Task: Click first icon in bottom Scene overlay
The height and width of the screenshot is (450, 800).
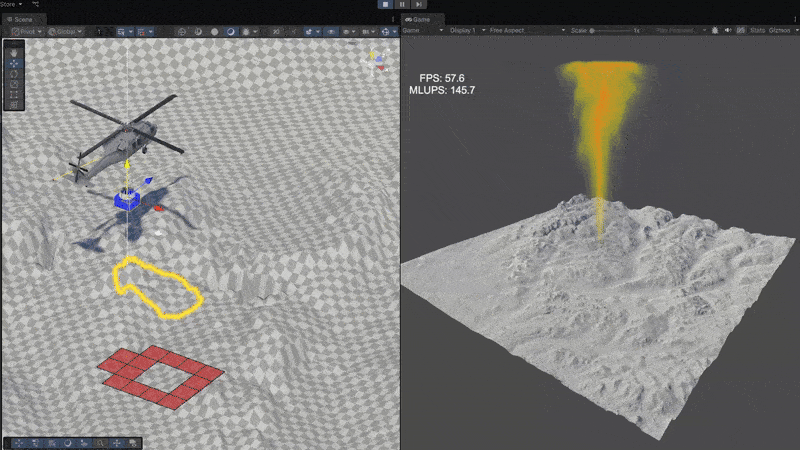Action: click(19, 443)
